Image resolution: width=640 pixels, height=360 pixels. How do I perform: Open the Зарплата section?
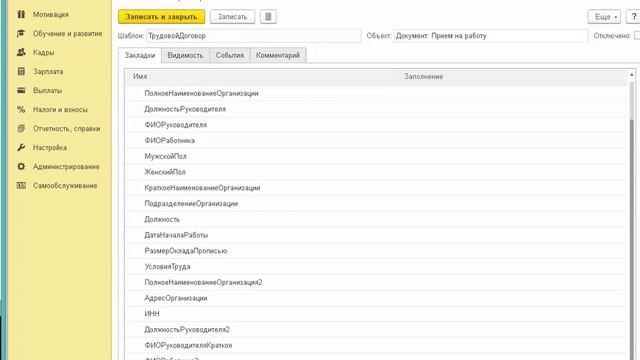click(x=48, y=71)
